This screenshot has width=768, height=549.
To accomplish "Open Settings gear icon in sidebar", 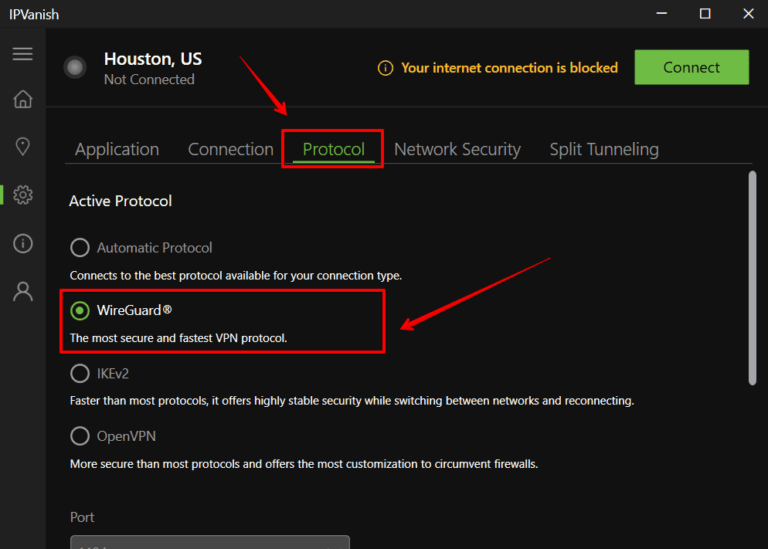I will pyautogui.click(x=22, y=195).
